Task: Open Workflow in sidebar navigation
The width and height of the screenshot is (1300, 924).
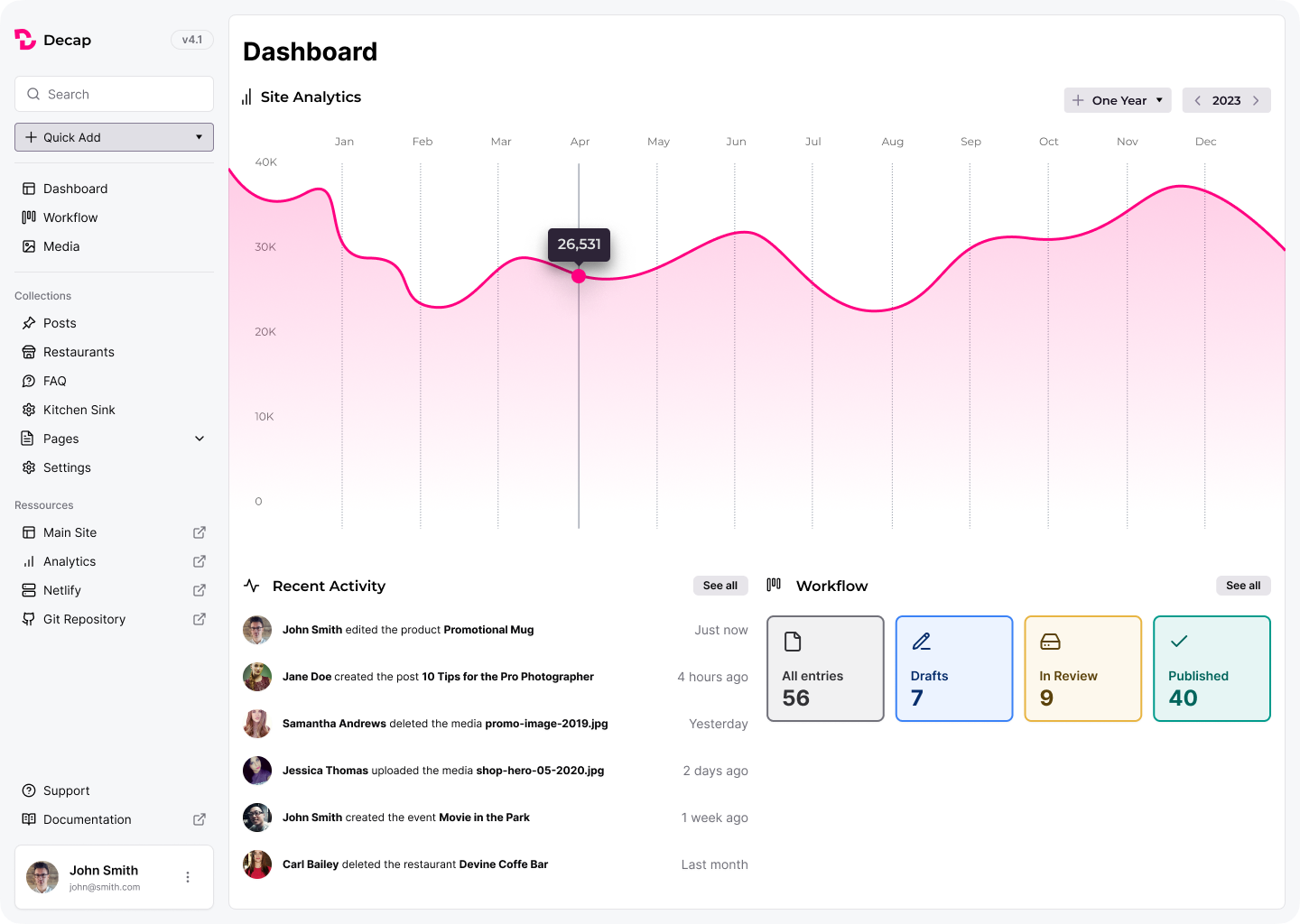Action: point(114,217)
